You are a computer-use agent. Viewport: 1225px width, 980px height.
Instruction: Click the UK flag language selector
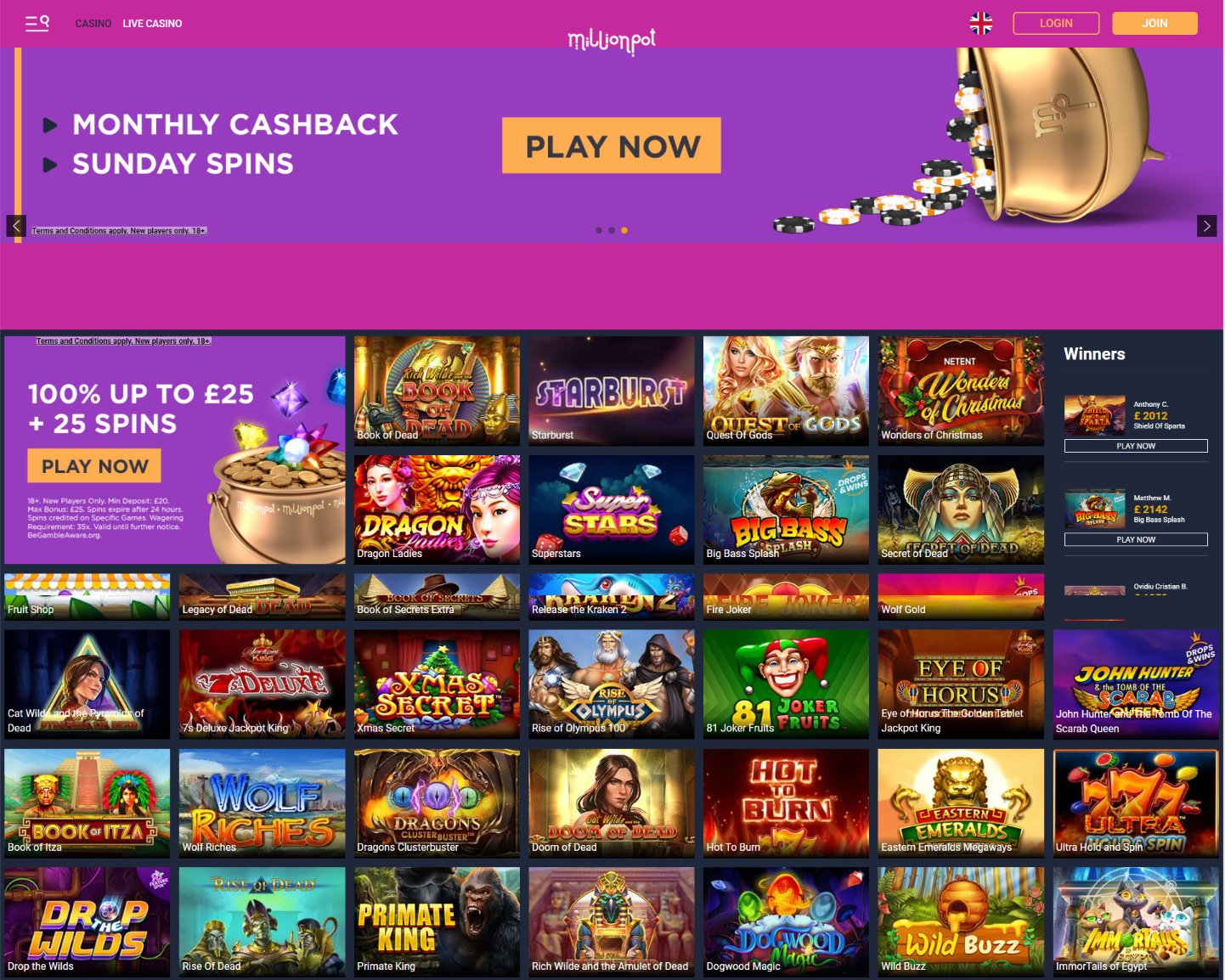[x=981, y=23]
